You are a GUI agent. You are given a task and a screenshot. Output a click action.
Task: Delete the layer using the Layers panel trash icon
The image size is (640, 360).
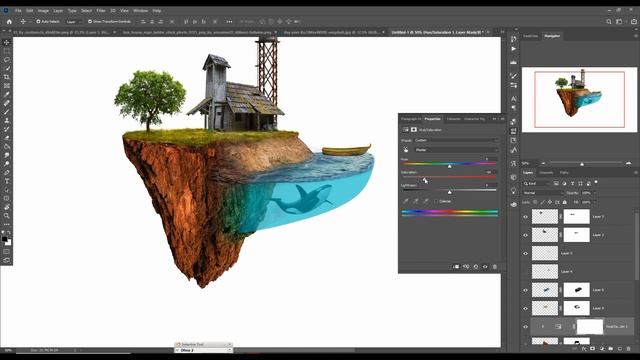(629, 349)
